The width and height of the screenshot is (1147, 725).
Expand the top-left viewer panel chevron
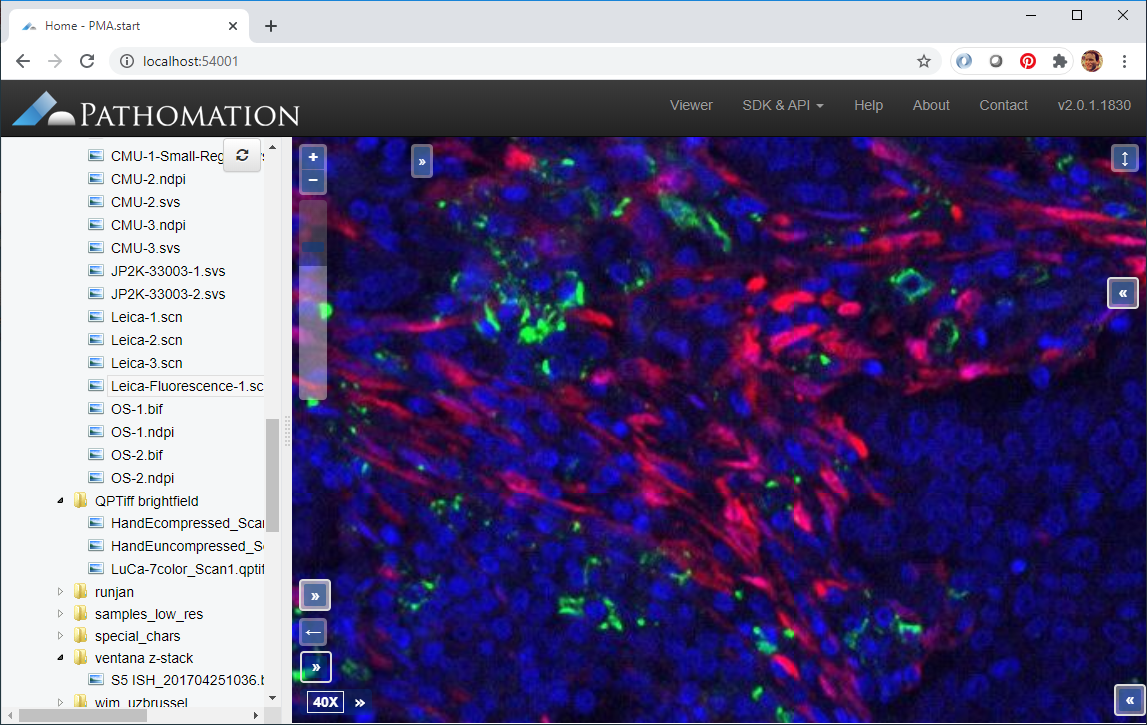point(422,161)
